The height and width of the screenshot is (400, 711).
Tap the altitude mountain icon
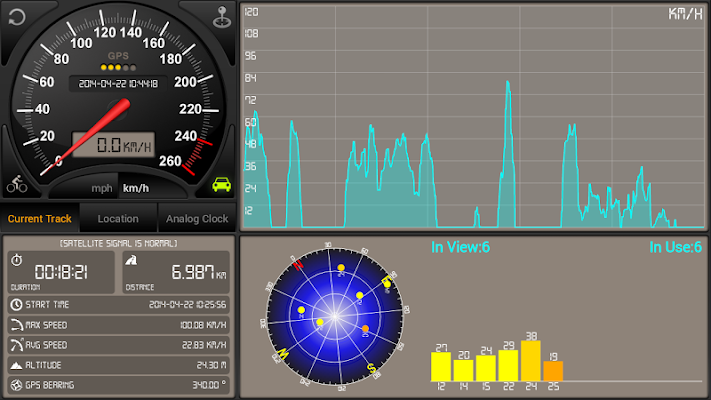point(16,365)
